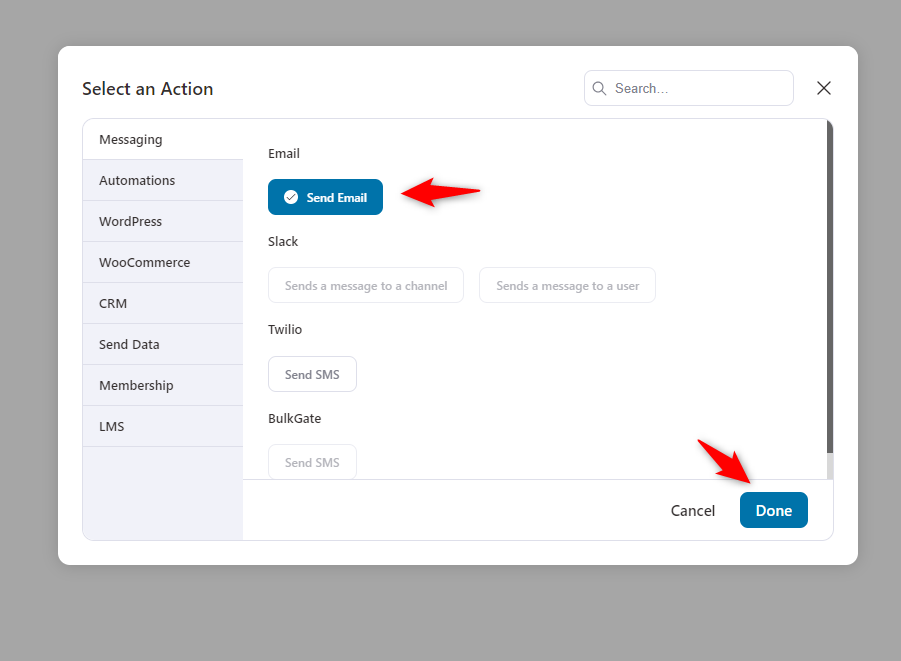The height and width of the screenshot is (661, 901).
Task: Switch to the LMS category
Action: click(163, 426)
